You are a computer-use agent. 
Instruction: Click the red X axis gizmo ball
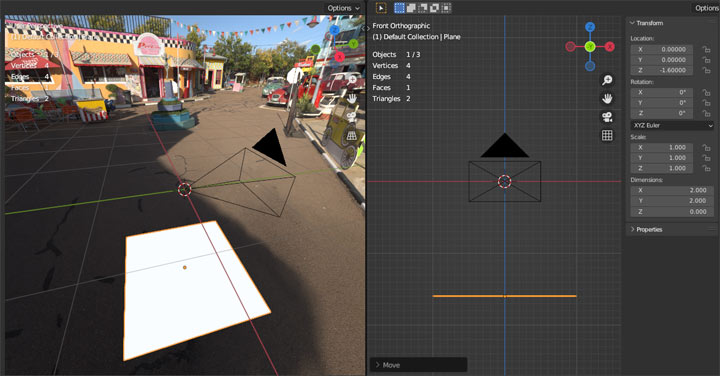point(609,46)
